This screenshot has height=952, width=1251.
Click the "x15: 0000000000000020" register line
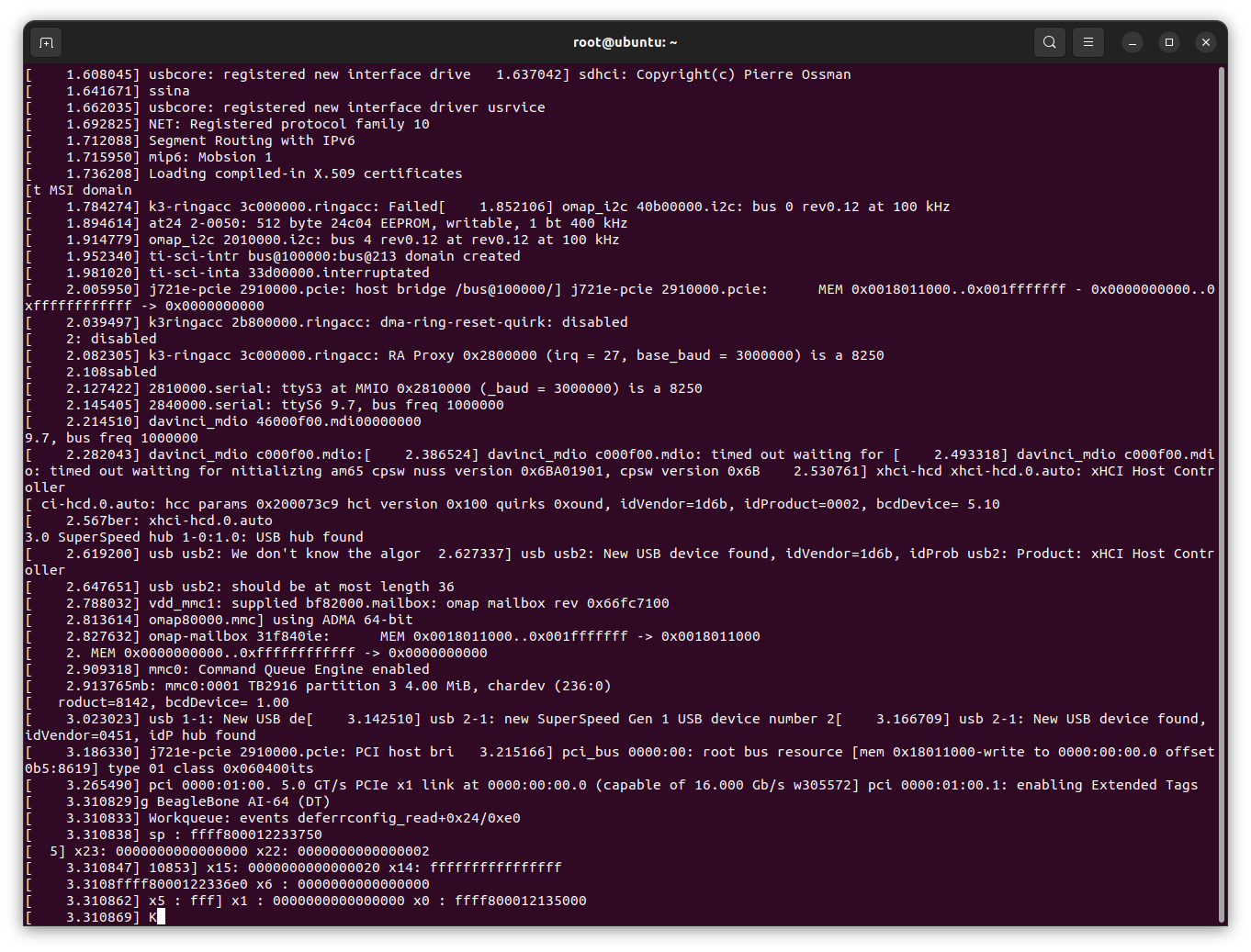click(x=293, y=868)
